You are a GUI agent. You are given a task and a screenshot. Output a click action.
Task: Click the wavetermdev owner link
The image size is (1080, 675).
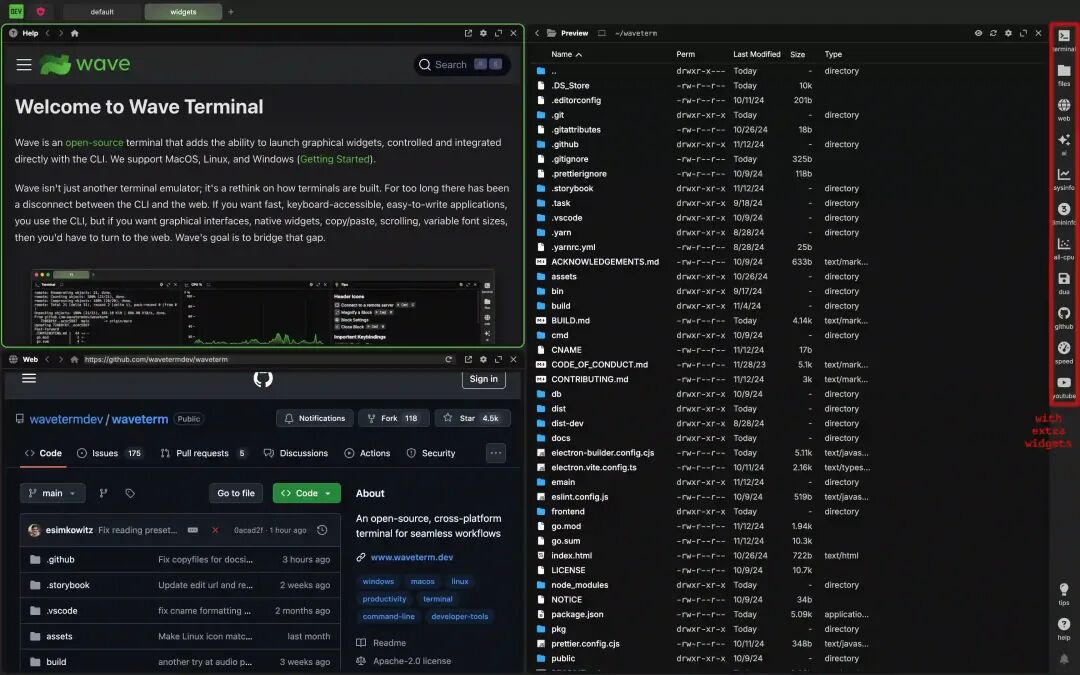(66, 419)
